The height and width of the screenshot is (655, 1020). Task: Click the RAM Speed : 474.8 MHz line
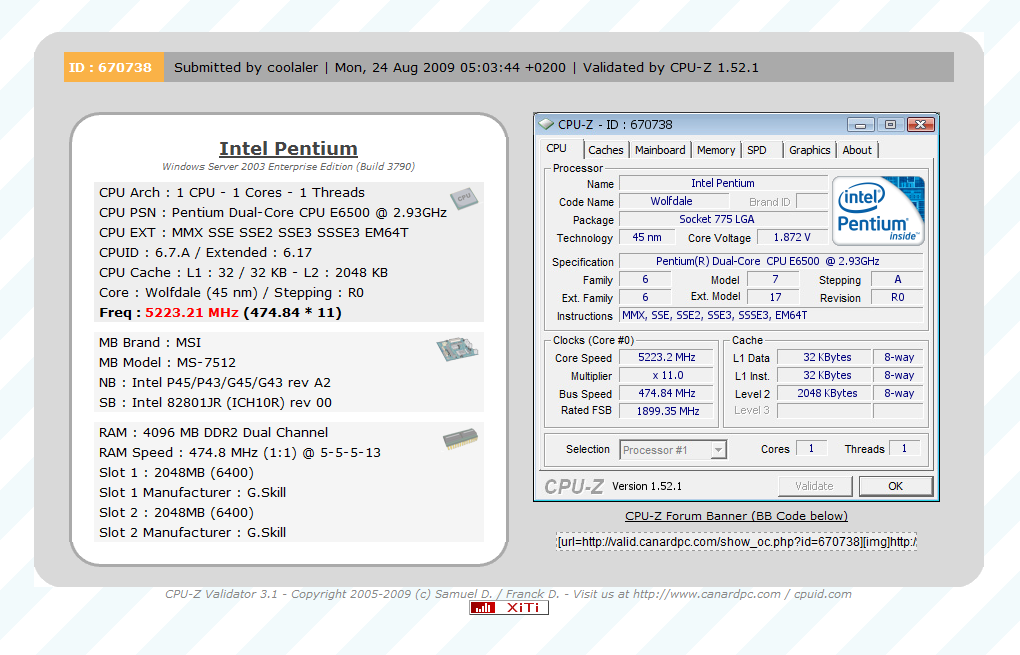[x=240, y=452]
